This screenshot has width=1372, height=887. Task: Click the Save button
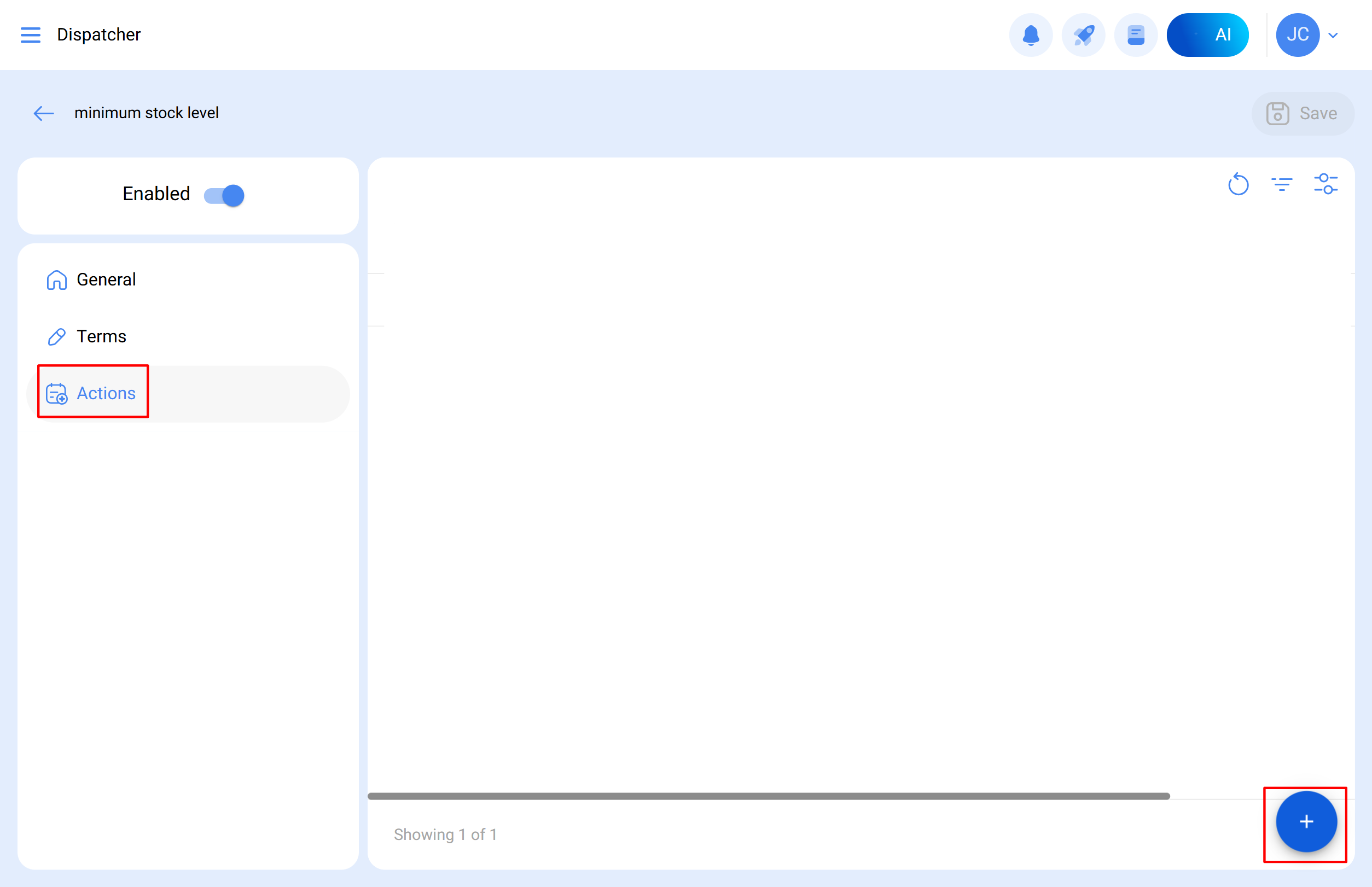1303,113
